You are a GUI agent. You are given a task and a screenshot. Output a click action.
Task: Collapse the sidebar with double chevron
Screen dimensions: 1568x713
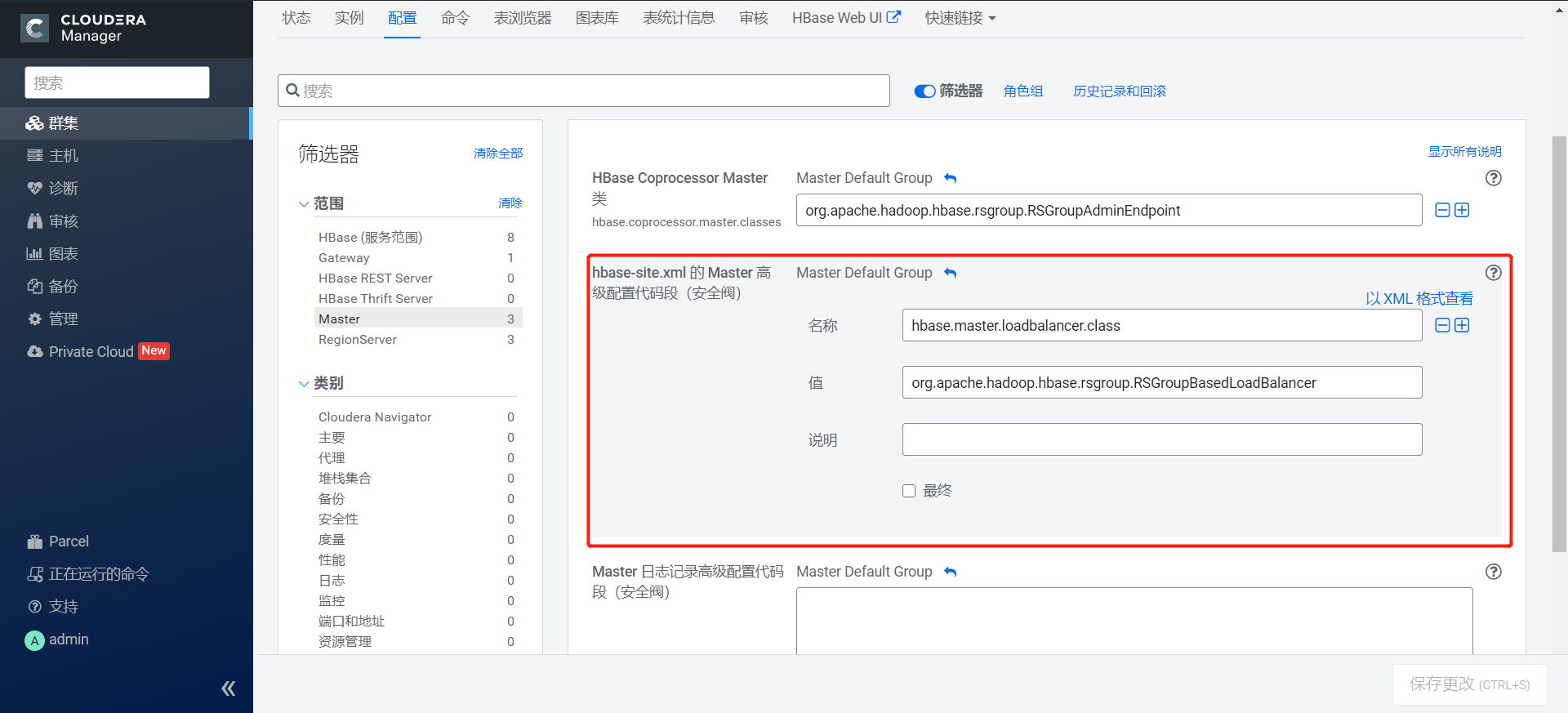229,688
